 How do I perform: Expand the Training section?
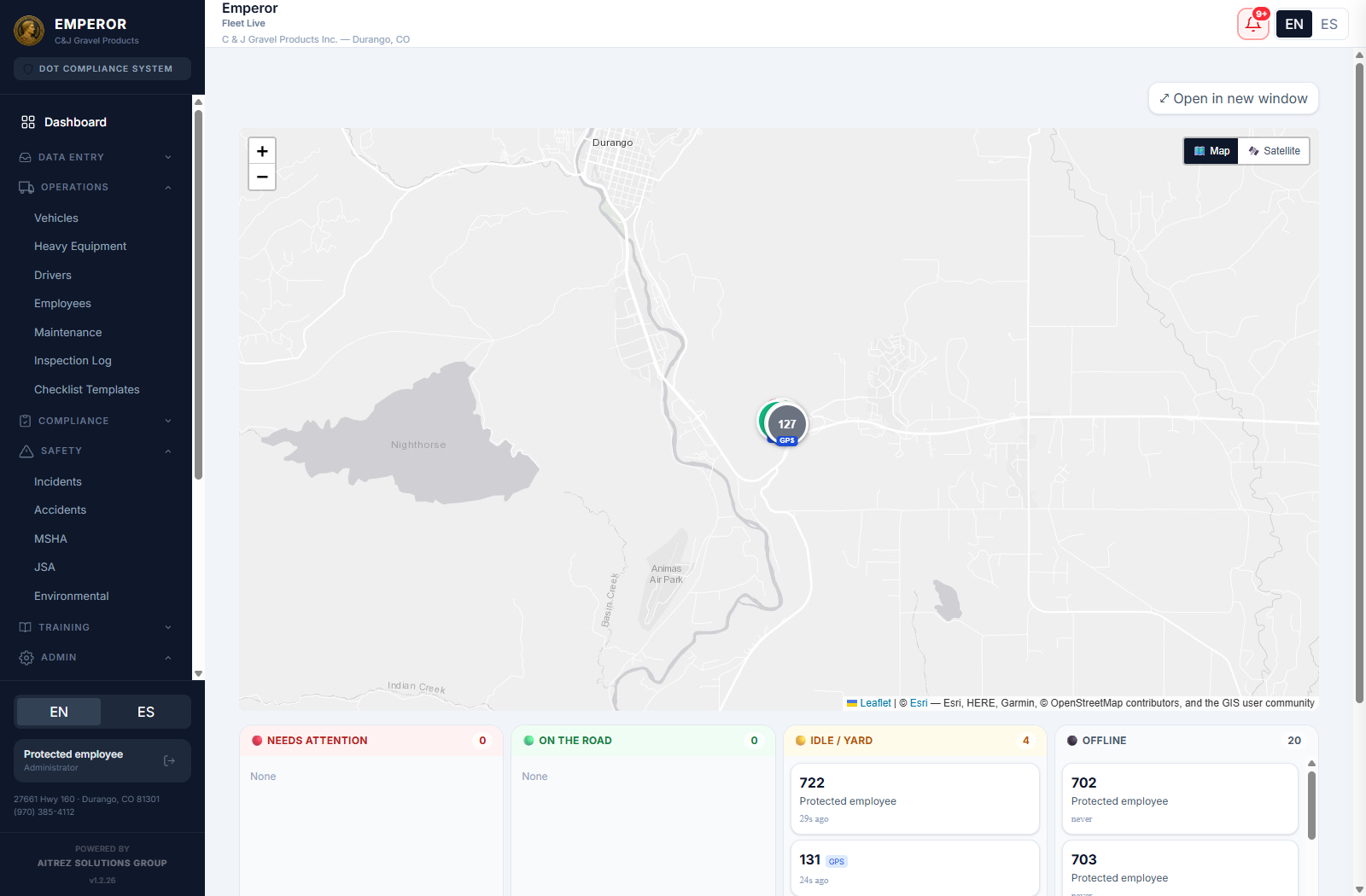(x=96, y=627)
